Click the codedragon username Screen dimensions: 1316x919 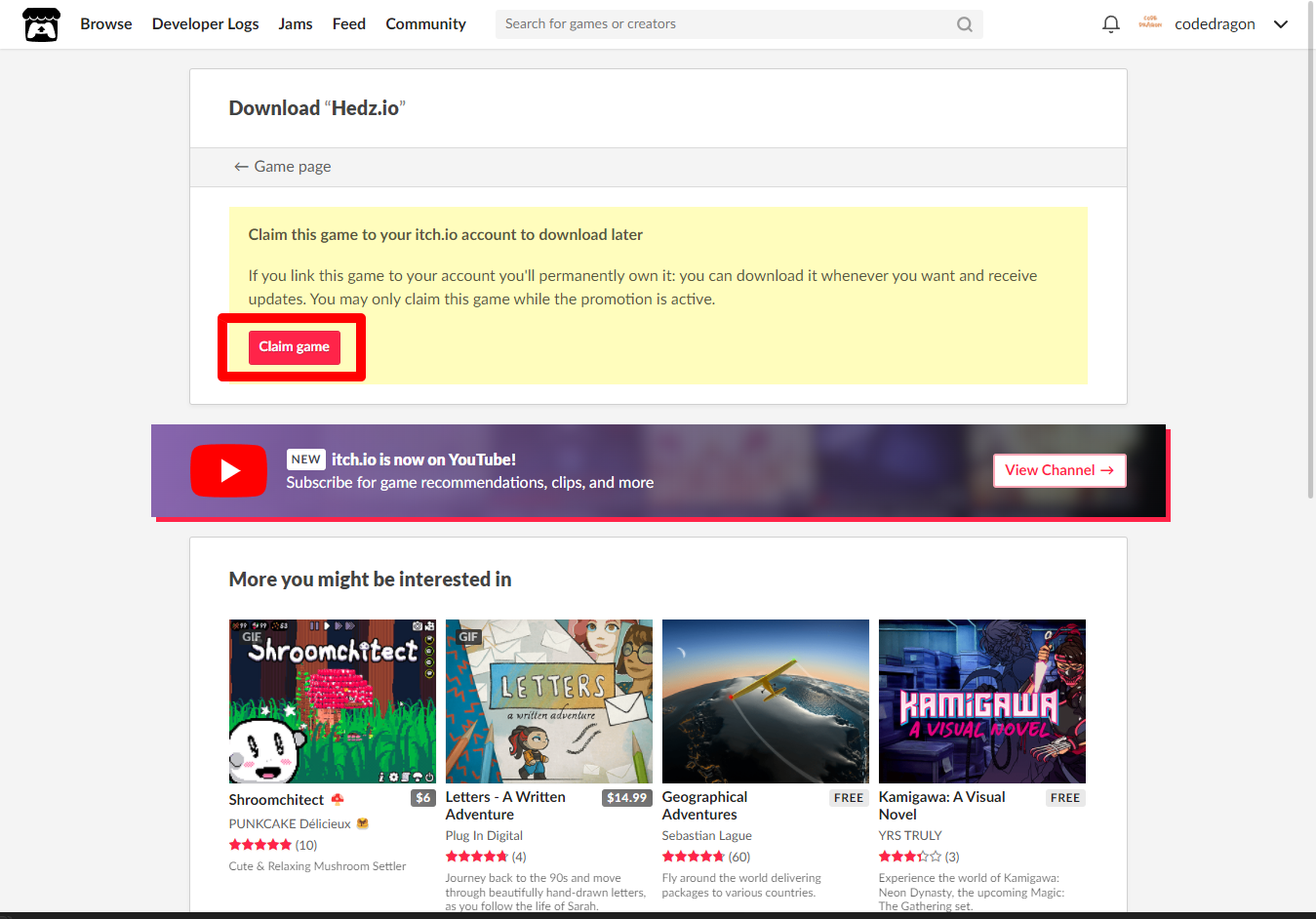point(1215,24)
